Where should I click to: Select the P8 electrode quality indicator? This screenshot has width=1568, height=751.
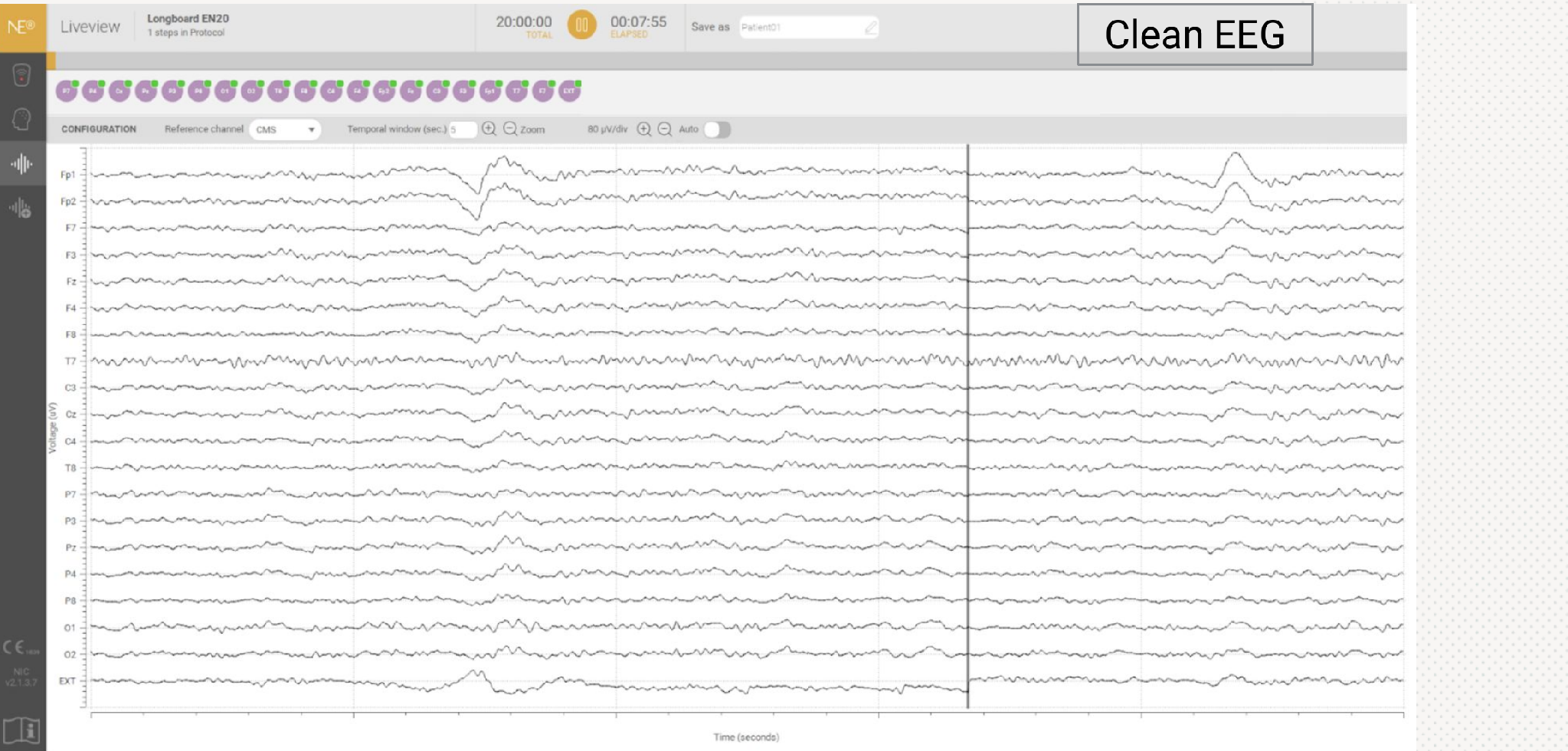pyautogui.click(x=199, y=91)
